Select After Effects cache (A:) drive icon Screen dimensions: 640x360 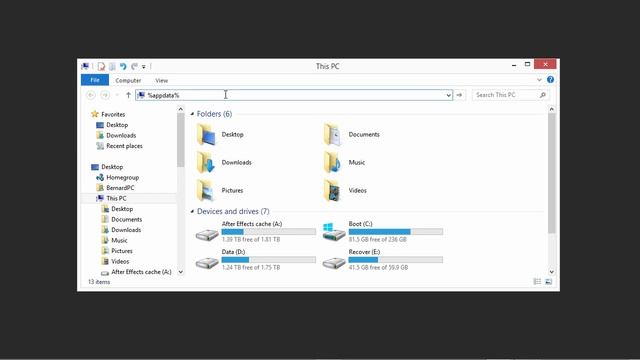point(207,235)
